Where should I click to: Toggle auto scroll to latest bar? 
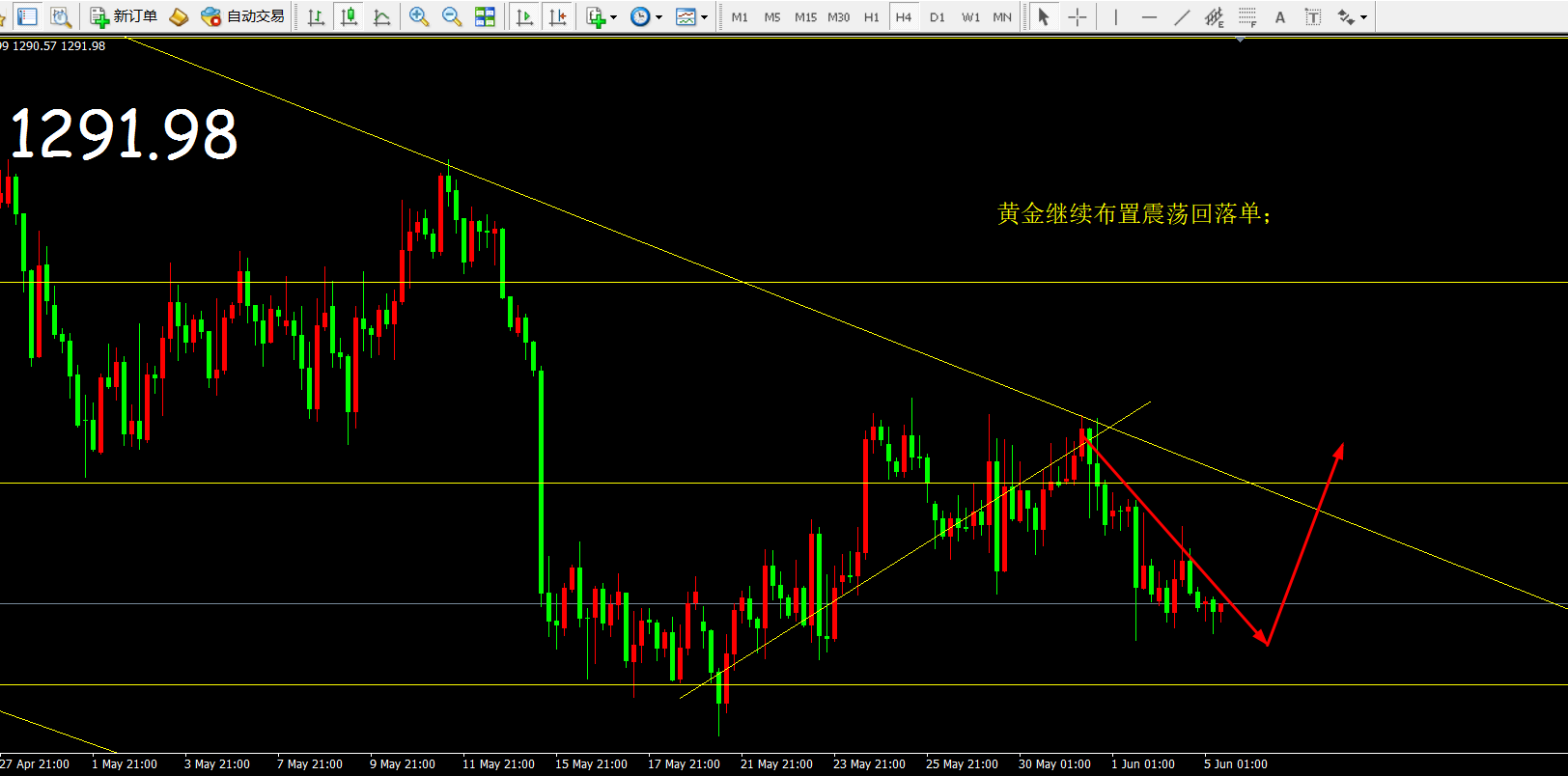coord(524,16)
